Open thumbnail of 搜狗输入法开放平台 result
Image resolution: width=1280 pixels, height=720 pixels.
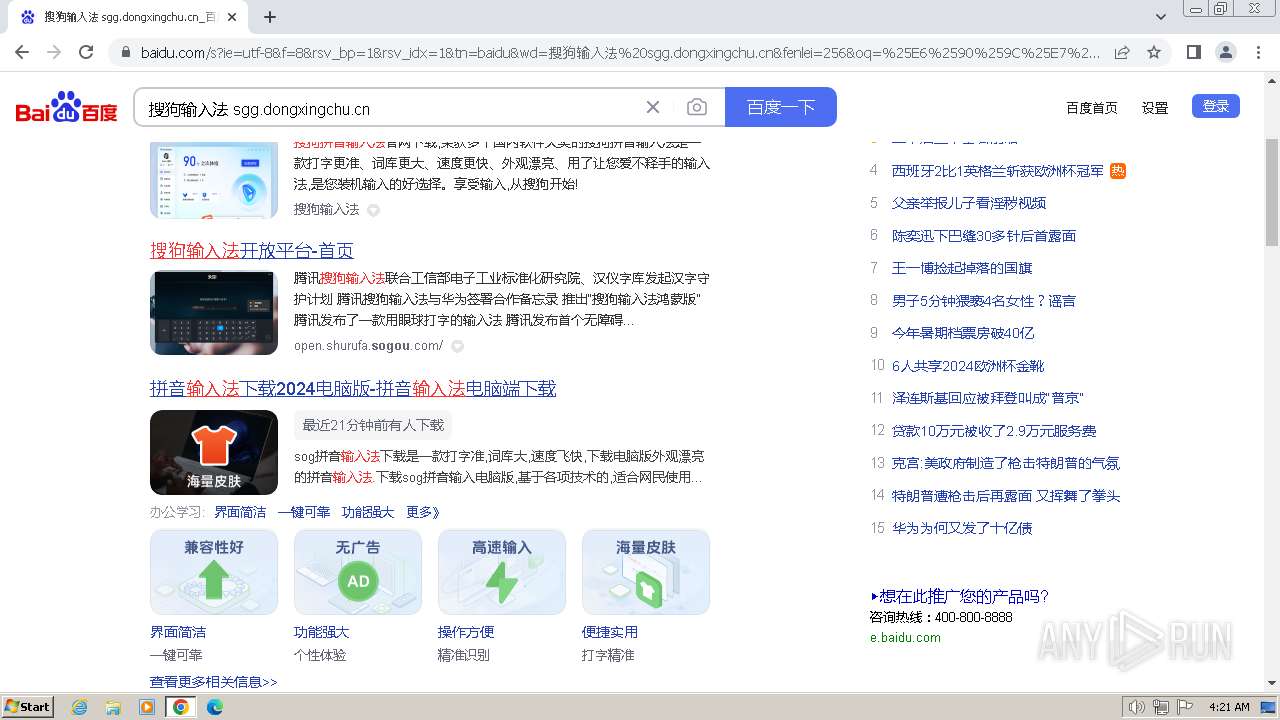click(214, 312)
